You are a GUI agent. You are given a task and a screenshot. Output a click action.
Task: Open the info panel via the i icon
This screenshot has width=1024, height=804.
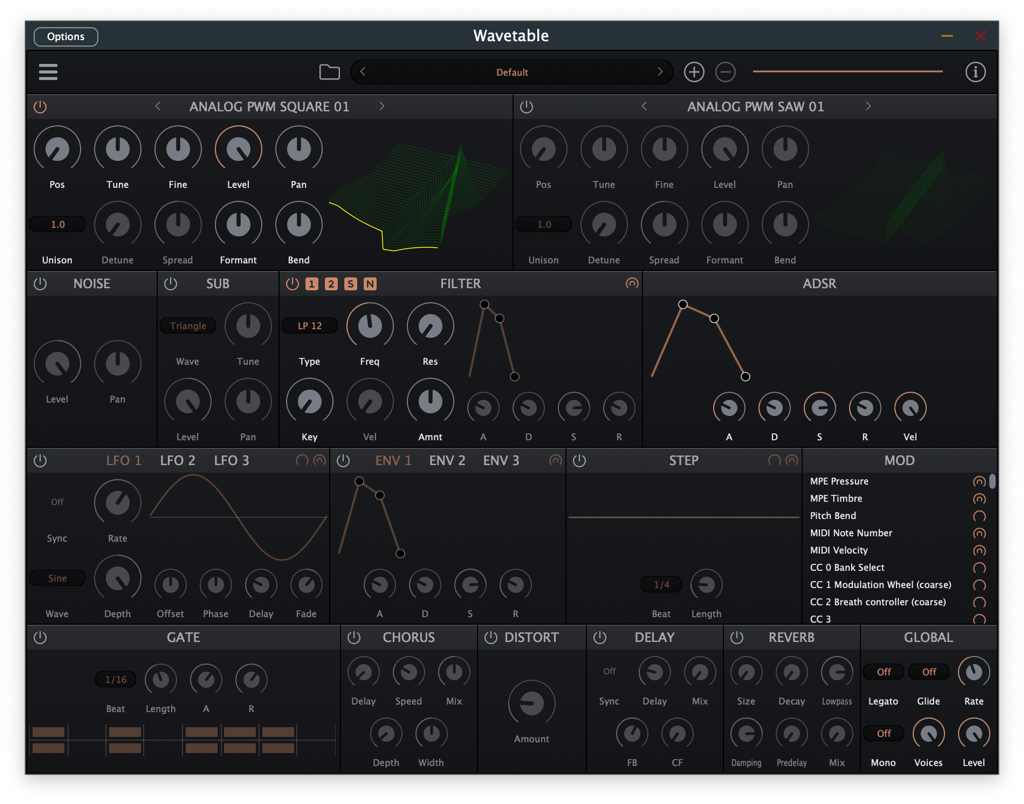[975, 71]
